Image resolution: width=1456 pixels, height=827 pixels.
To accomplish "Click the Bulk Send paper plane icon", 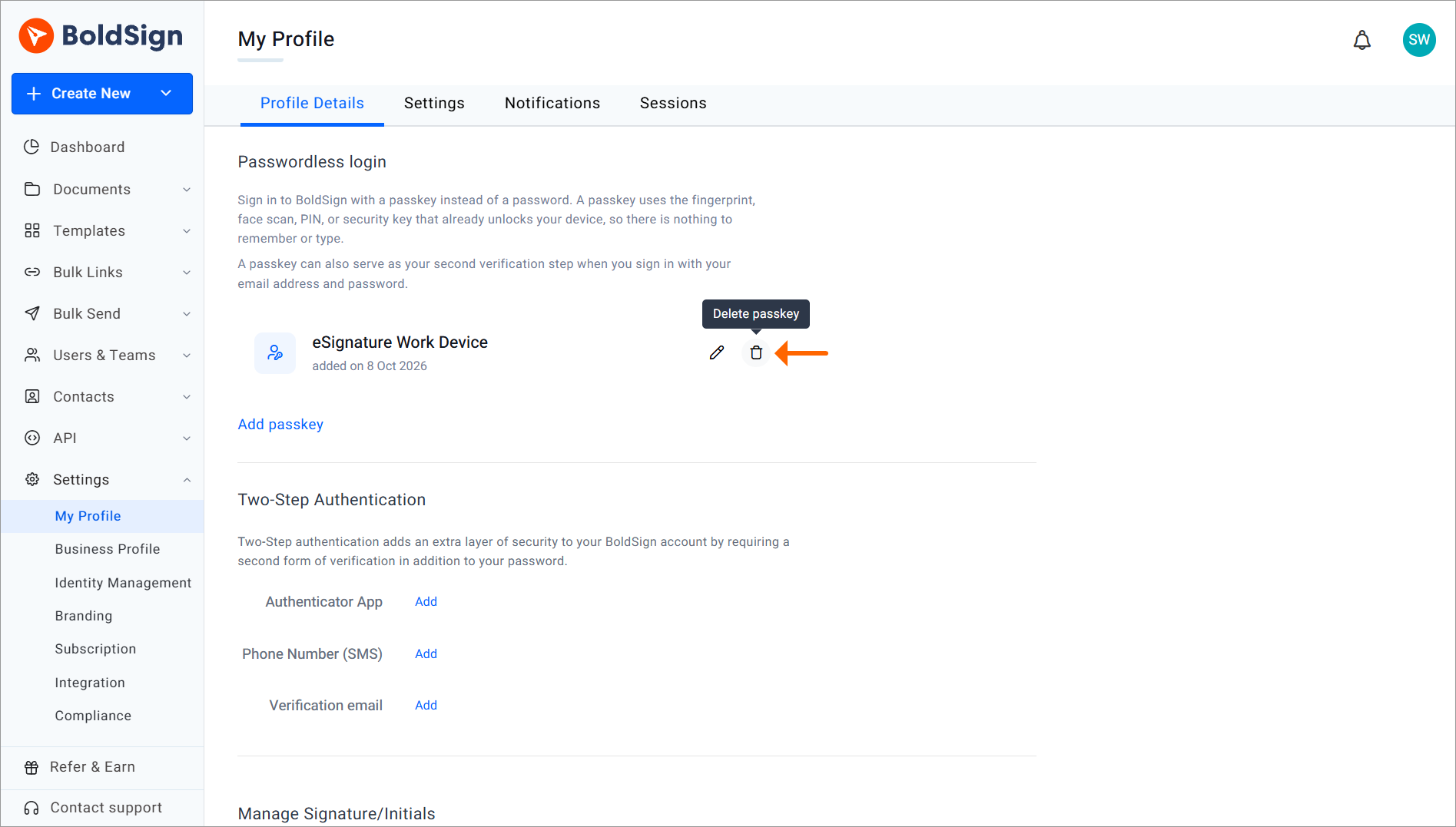I will click(x=32, y=313).
